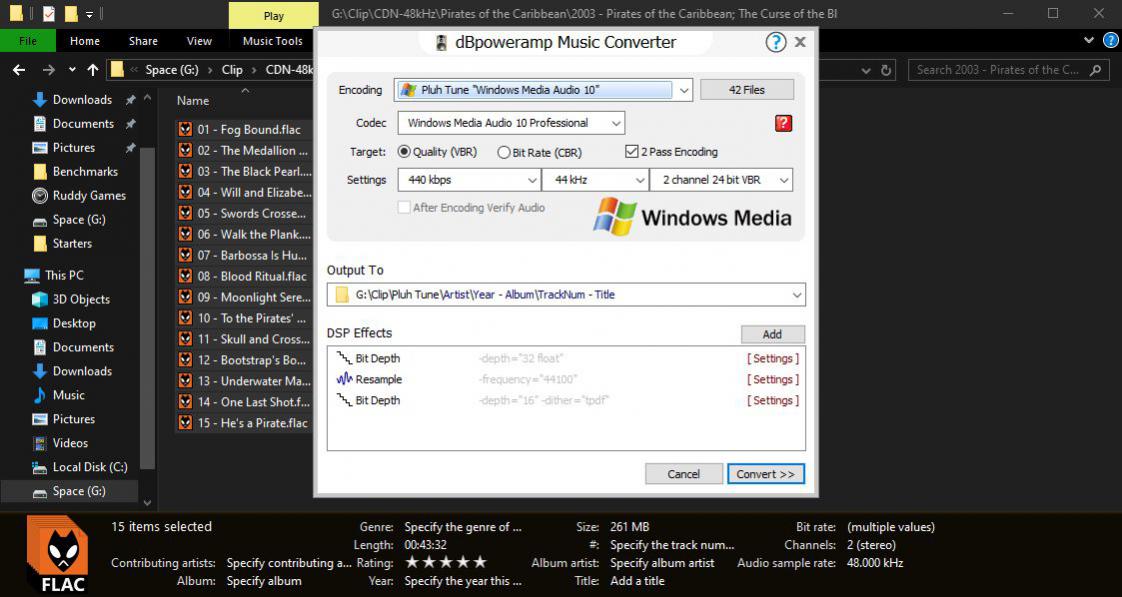Select the Bit Rate (CBR) option

[x=504, y=153]
